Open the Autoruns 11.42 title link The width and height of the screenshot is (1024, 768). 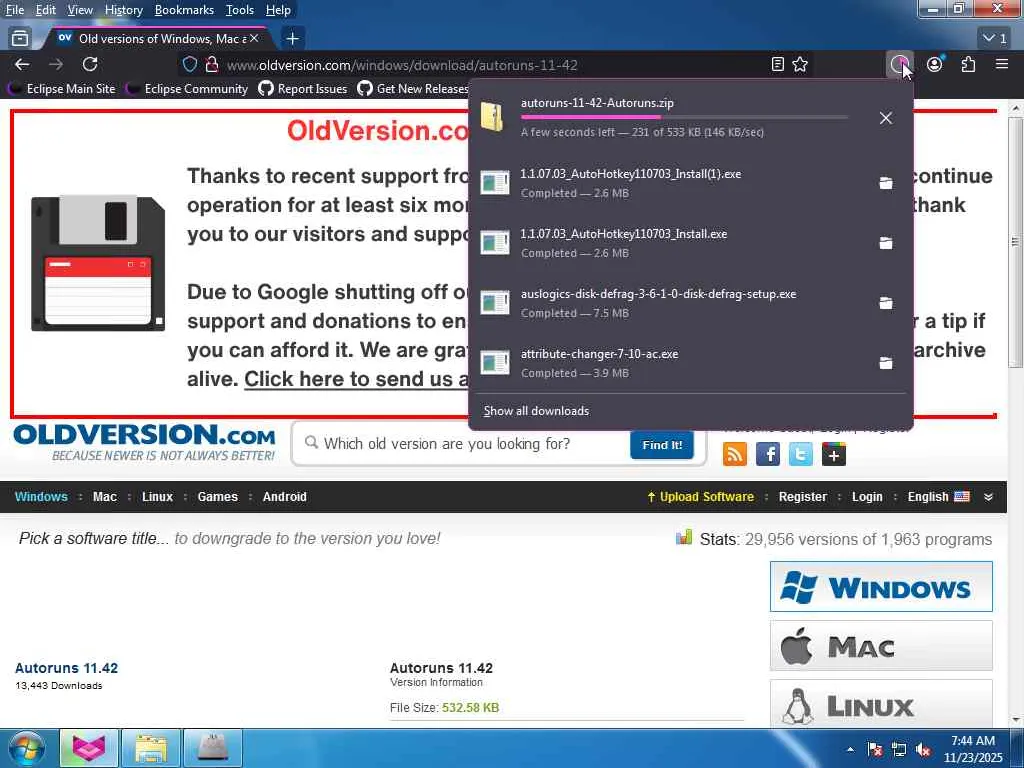[x=66, y=668]
